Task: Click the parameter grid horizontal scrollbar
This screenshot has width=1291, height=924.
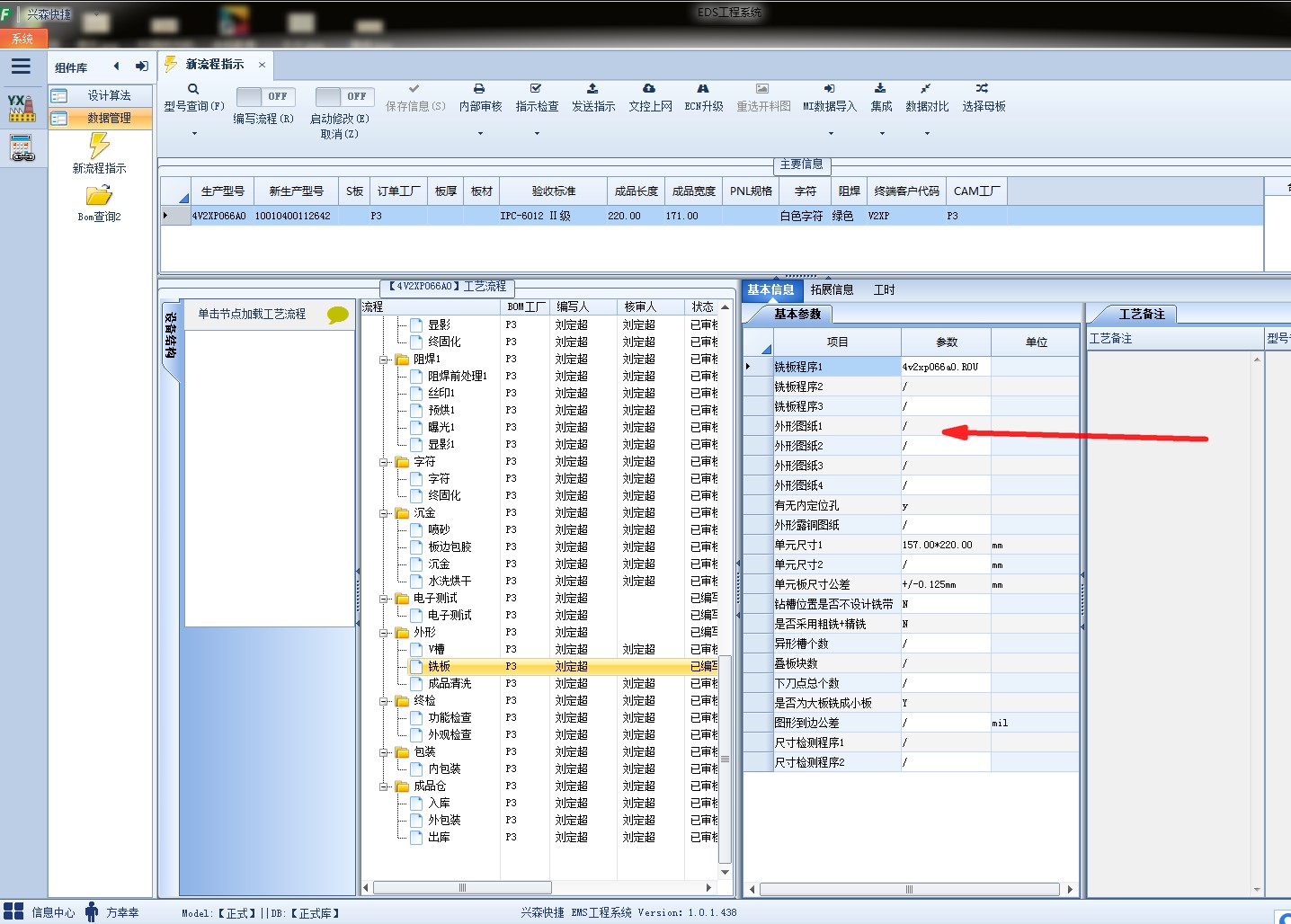Action: tap(911, 890)
